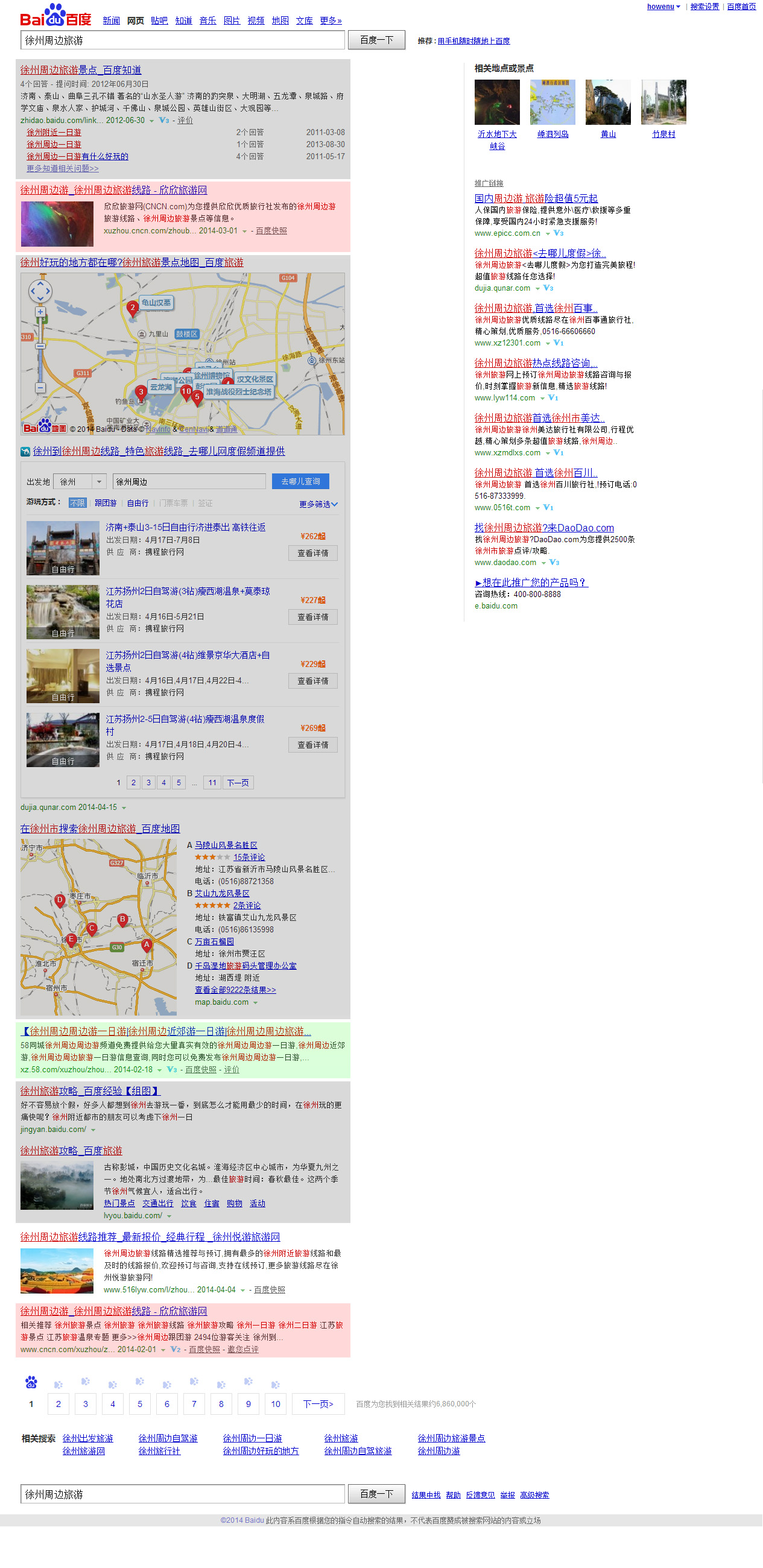Click the 去哪儿查询 button
Image resolution: width=763 pixels, height=1568 pixels.
point(301,481)
